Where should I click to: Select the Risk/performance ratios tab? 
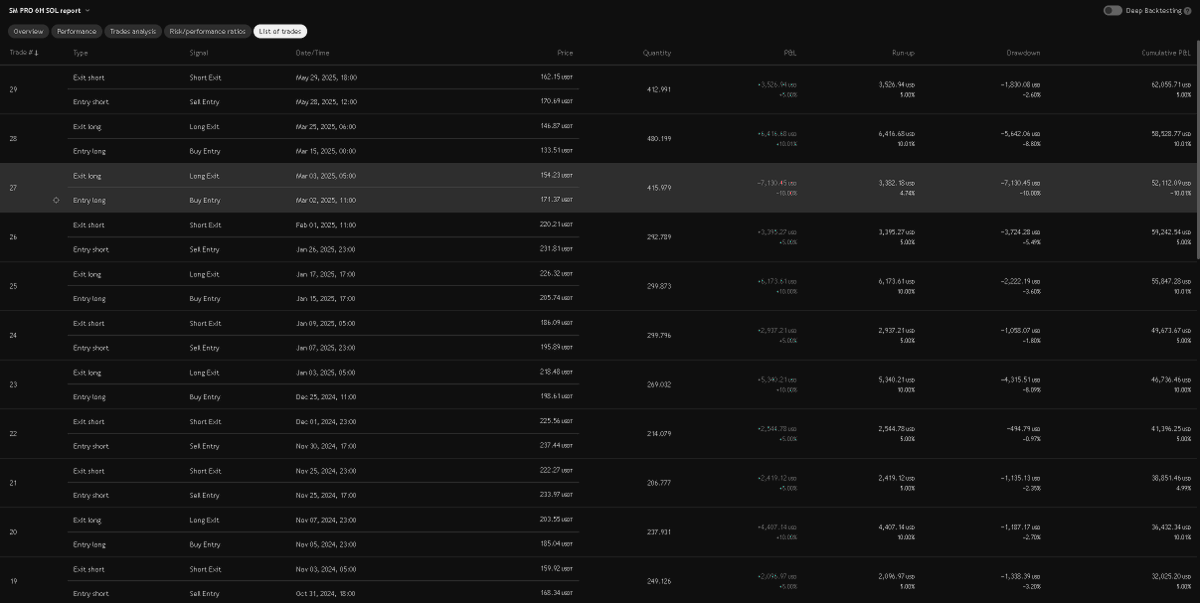207,31
